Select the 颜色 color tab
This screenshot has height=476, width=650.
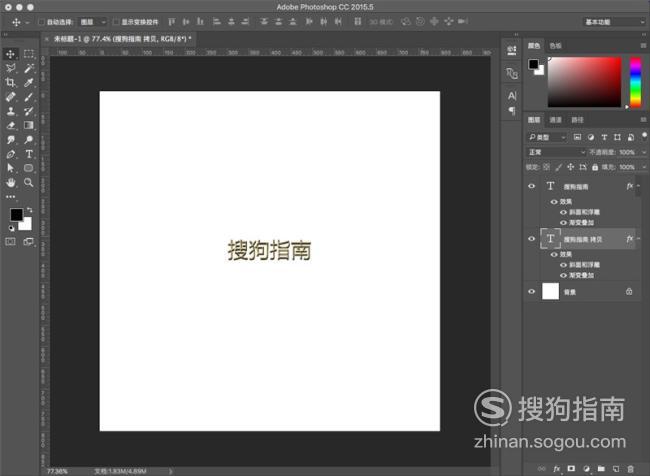click(534, 46)
